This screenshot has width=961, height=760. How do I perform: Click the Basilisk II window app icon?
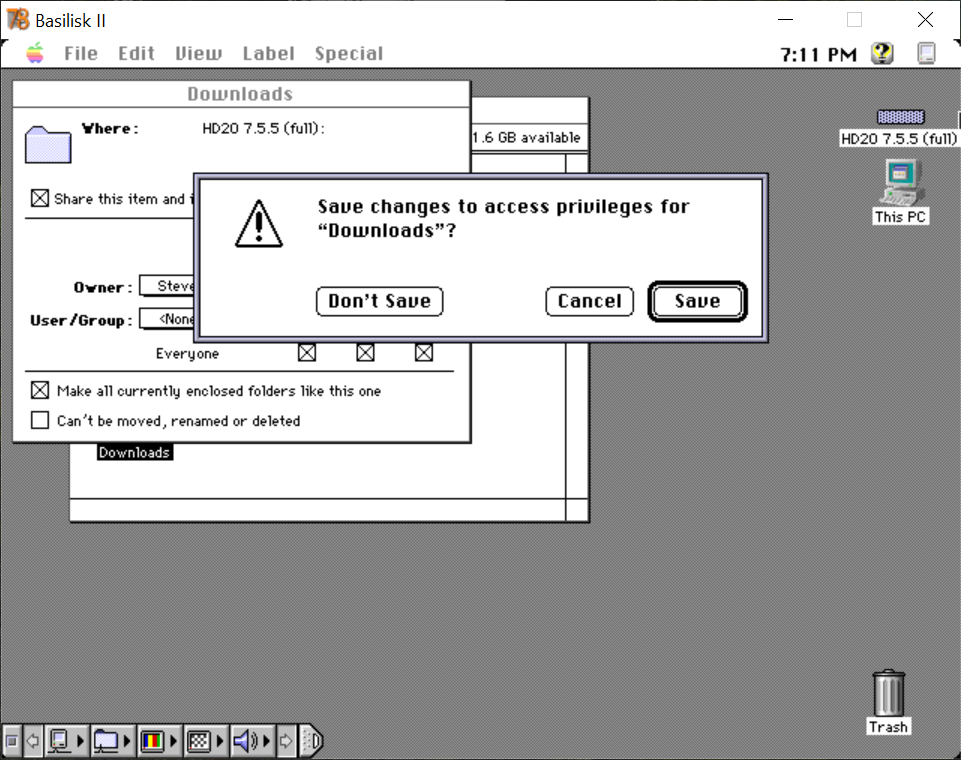(18, 20)
